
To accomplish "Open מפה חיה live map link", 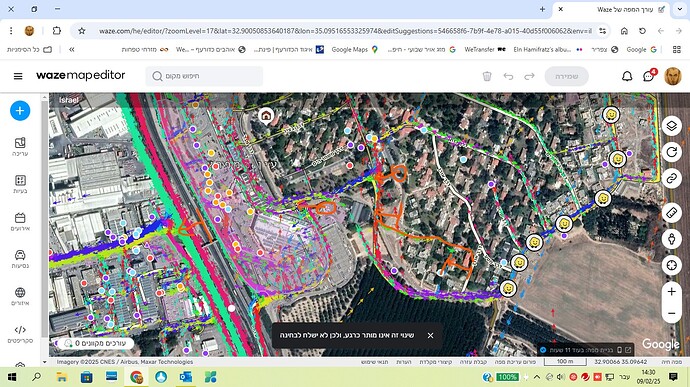I will coord(672,362).
